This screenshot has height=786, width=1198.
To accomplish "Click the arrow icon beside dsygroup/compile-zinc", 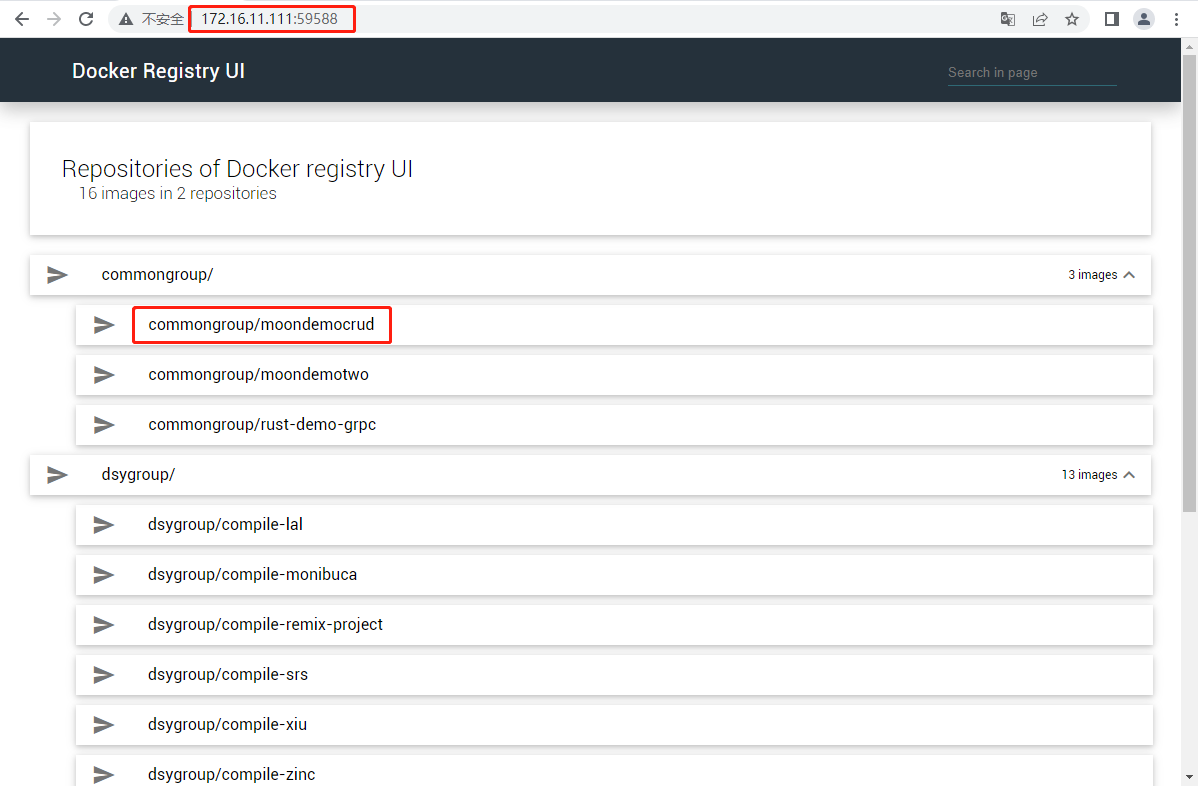I will click(104, 774).
